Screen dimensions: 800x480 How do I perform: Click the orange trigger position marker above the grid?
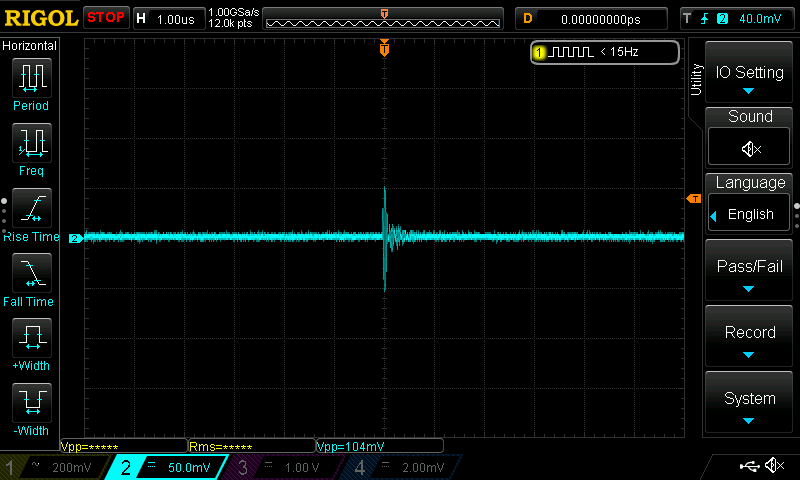384,48
